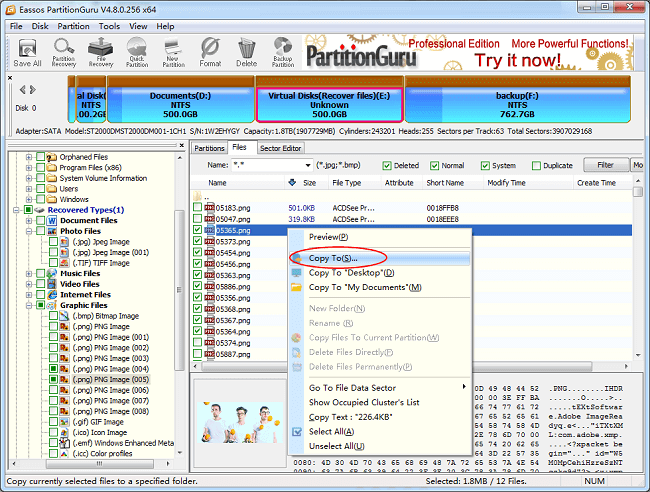Choose Copy To(S)... menu entry
Image resolution: width=650 pixels, height=492 pixels.
(x=380, y=258)
